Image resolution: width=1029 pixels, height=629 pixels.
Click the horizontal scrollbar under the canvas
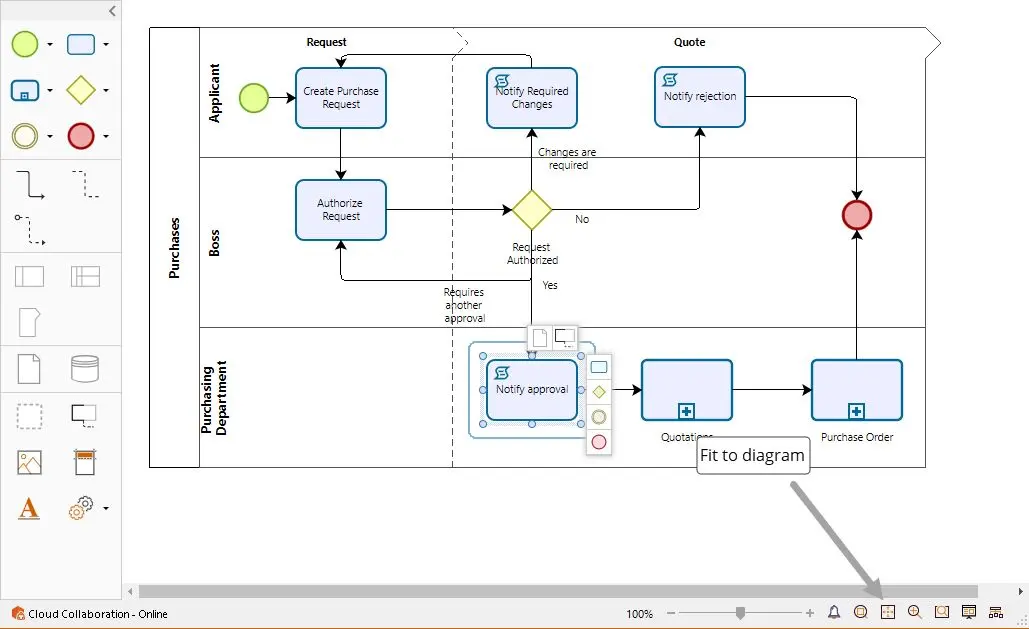click(x=558, y=592)
